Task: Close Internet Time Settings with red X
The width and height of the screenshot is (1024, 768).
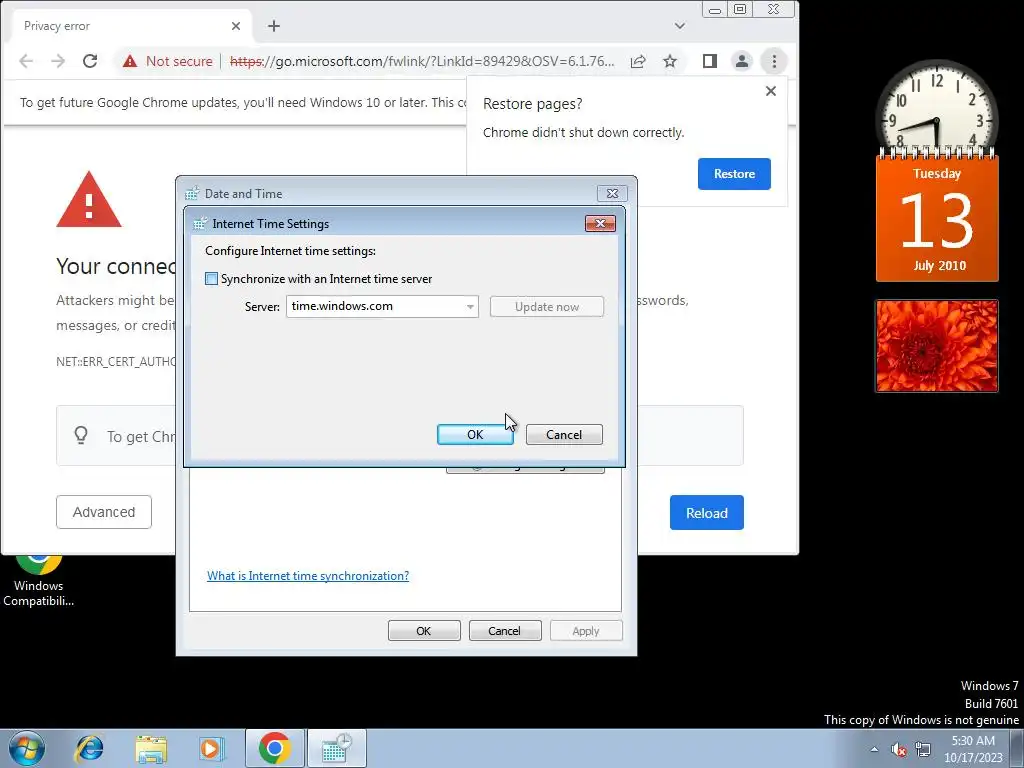Action: (x=600, y=223)
